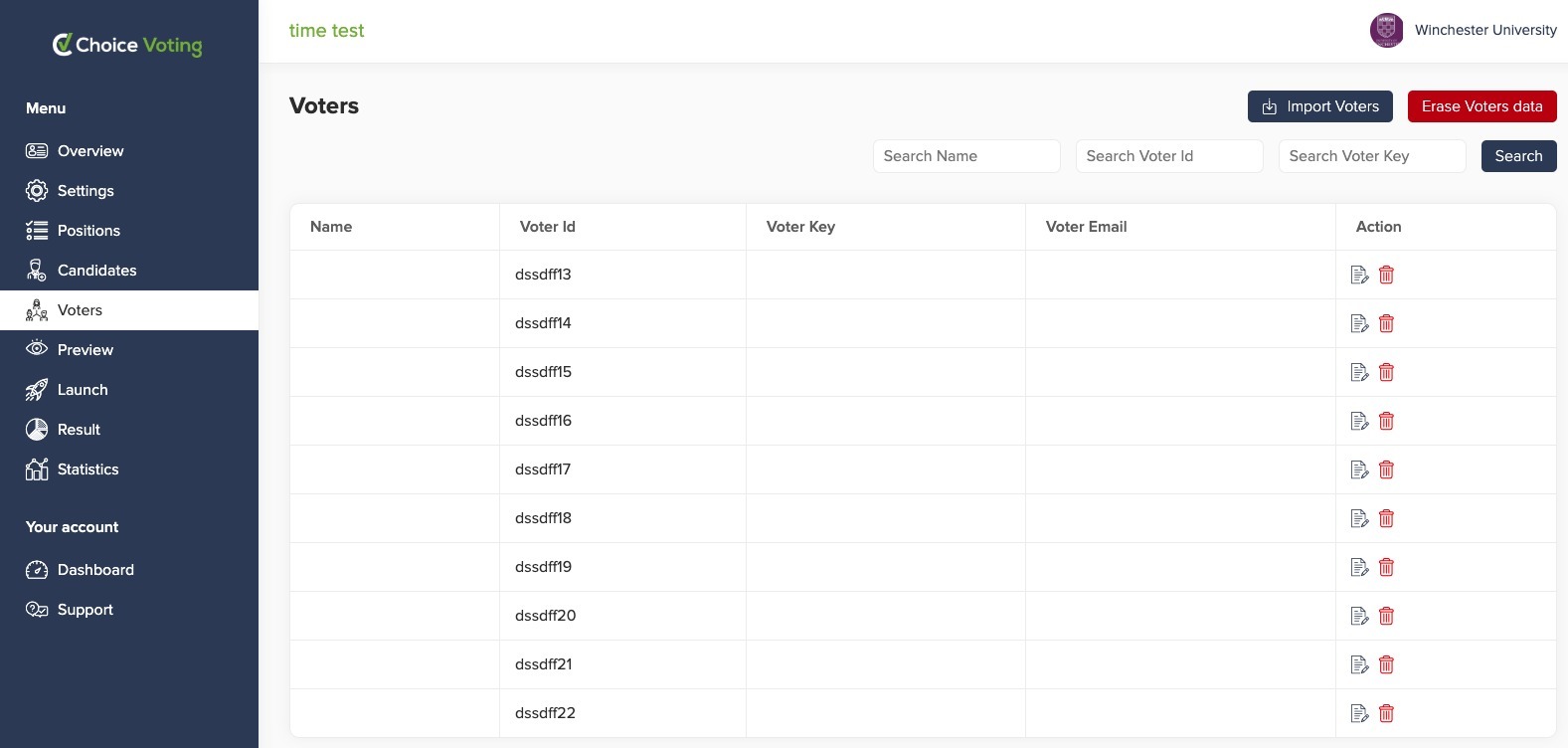
Task: Open Positions in the sidebar
Action: point(88,231)
